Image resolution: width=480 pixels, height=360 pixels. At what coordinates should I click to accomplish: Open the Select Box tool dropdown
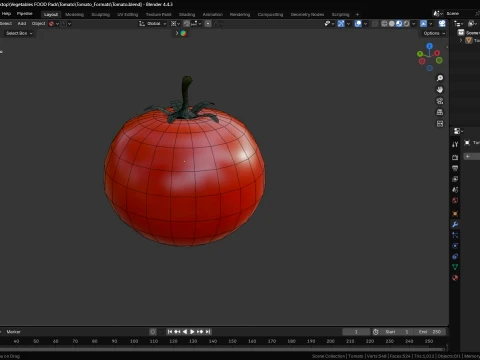(19, 33)
